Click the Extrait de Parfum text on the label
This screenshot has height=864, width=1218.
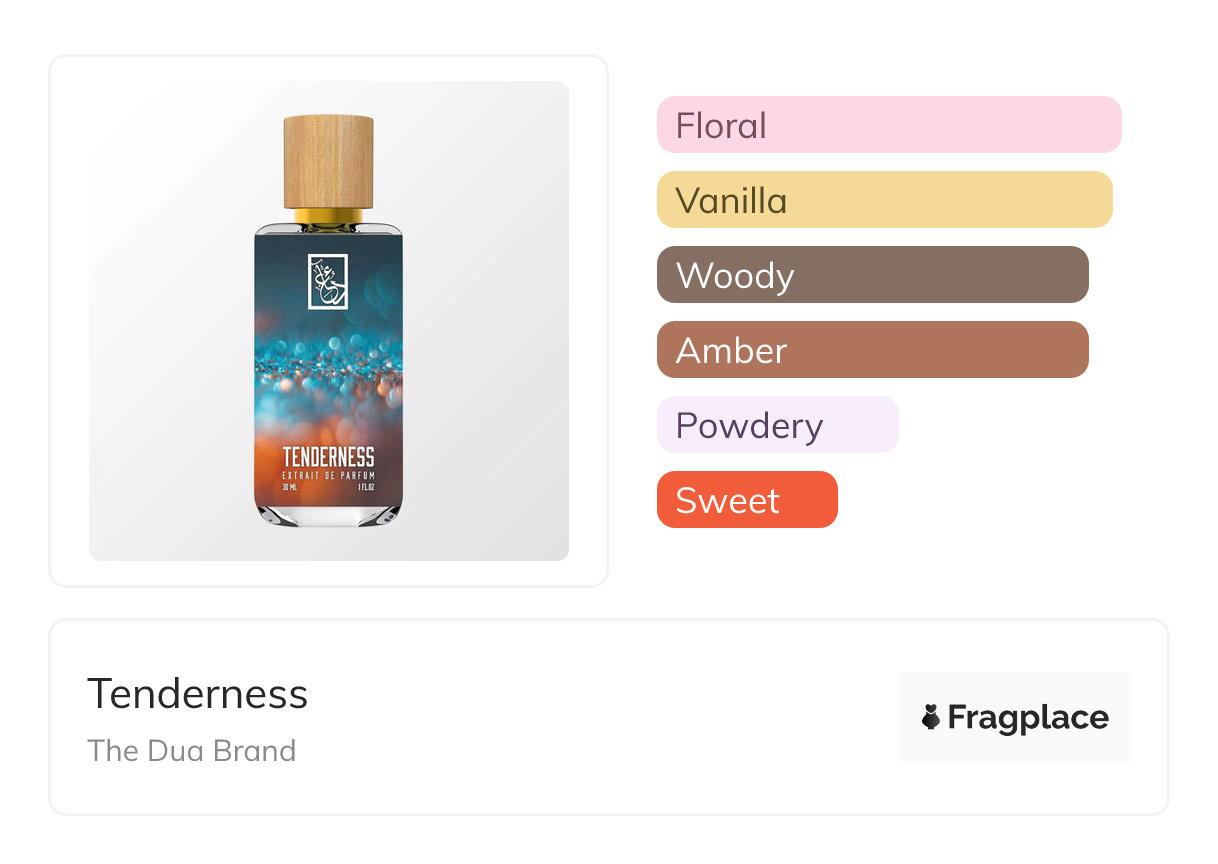click(328, 475)
